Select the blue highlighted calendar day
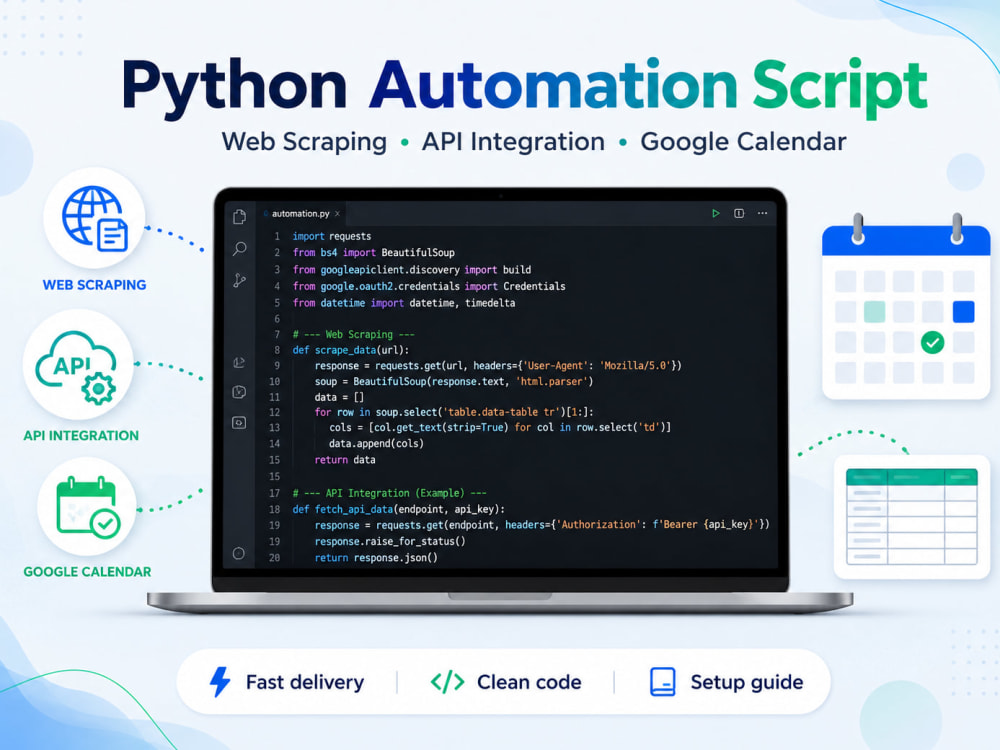The width and height of the screenshot is (1000, 750). [963, 312]
